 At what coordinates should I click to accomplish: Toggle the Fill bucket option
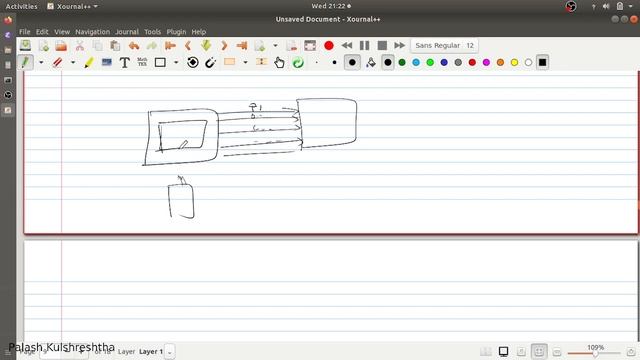pos(371,62)
